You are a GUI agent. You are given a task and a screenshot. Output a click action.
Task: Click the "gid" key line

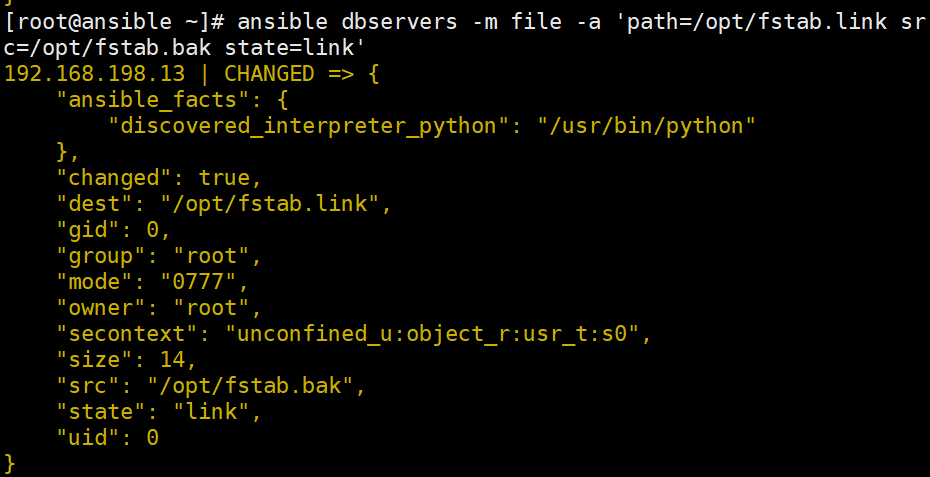(113, 230)
